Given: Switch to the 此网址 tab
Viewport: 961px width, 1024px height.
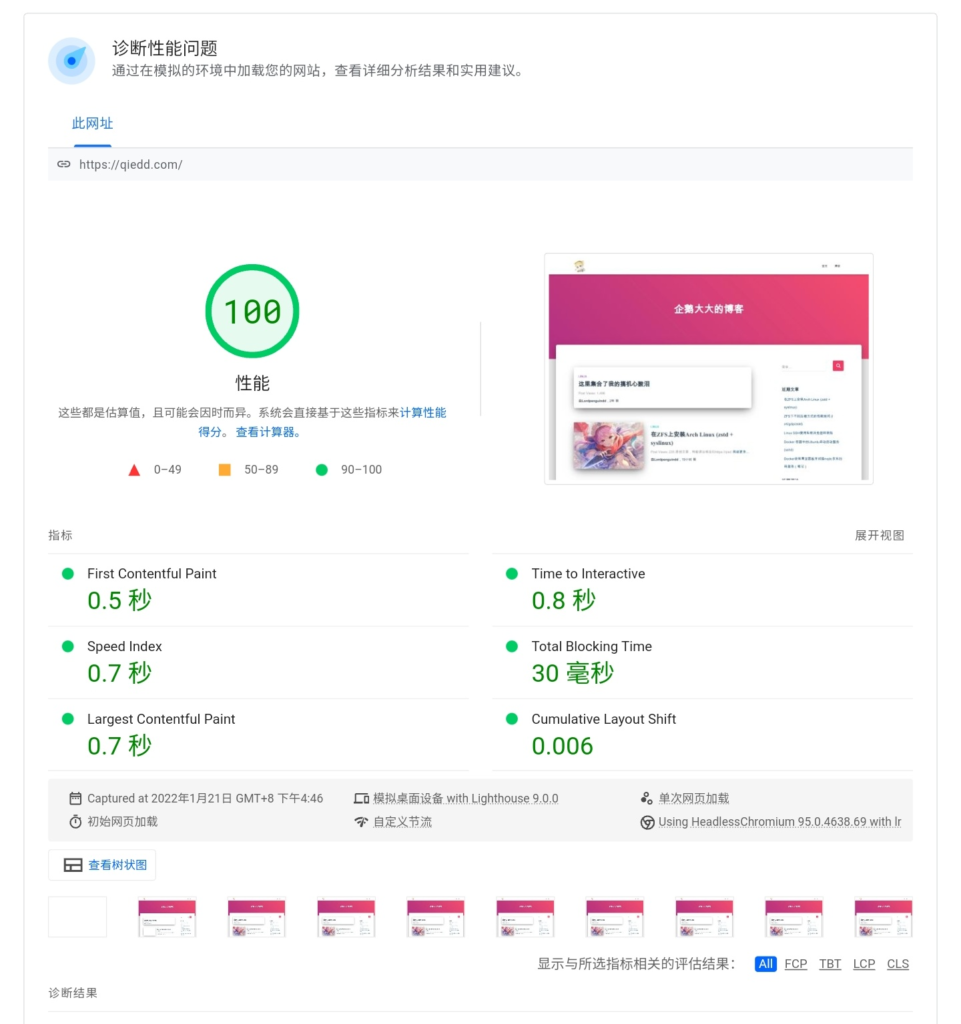Looking at the screenshot, I should tap(92, 124).
